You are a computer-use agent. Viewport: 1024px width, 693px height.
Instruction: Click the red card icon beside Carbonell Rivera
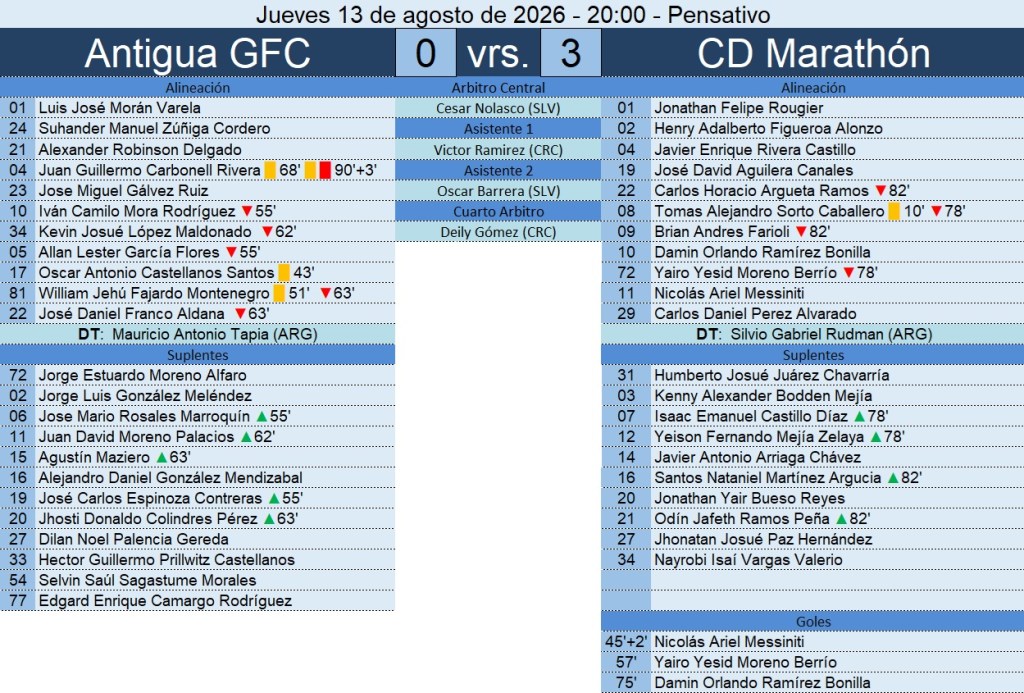(x=325, y=170)
